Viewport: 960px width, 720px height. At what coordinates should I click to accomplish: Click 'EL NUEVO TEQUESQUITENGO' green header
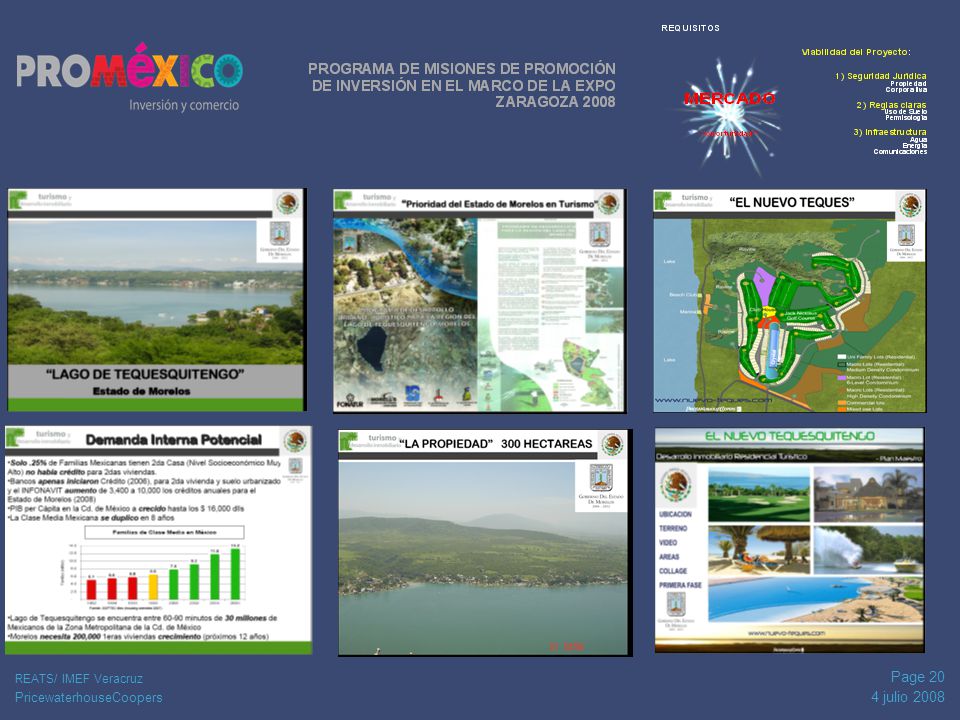click(x=790, y=436)
